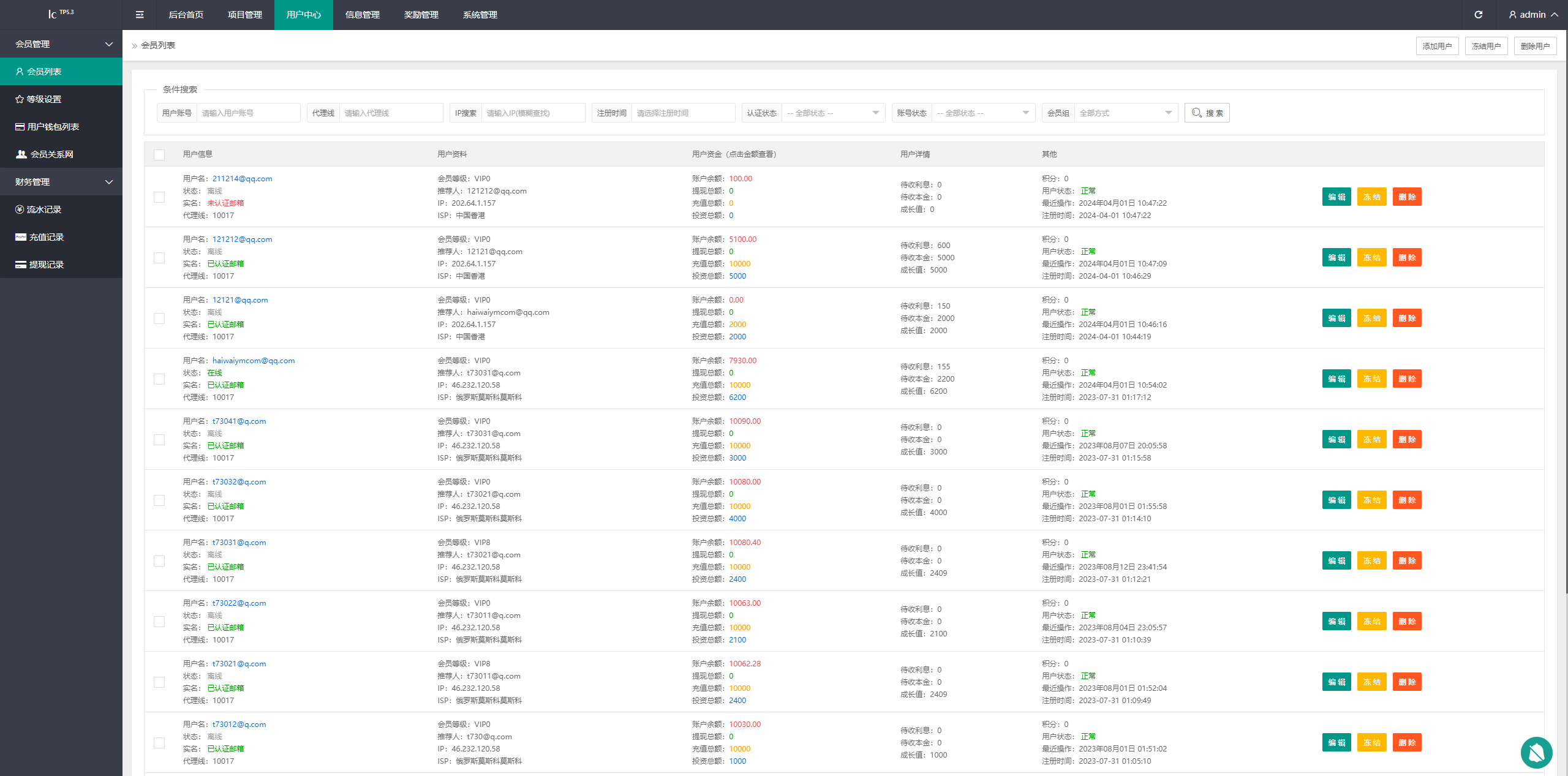Click the round notification bell icon
This screenshot has width=1568, height=776.
(x=1536, y=752)
